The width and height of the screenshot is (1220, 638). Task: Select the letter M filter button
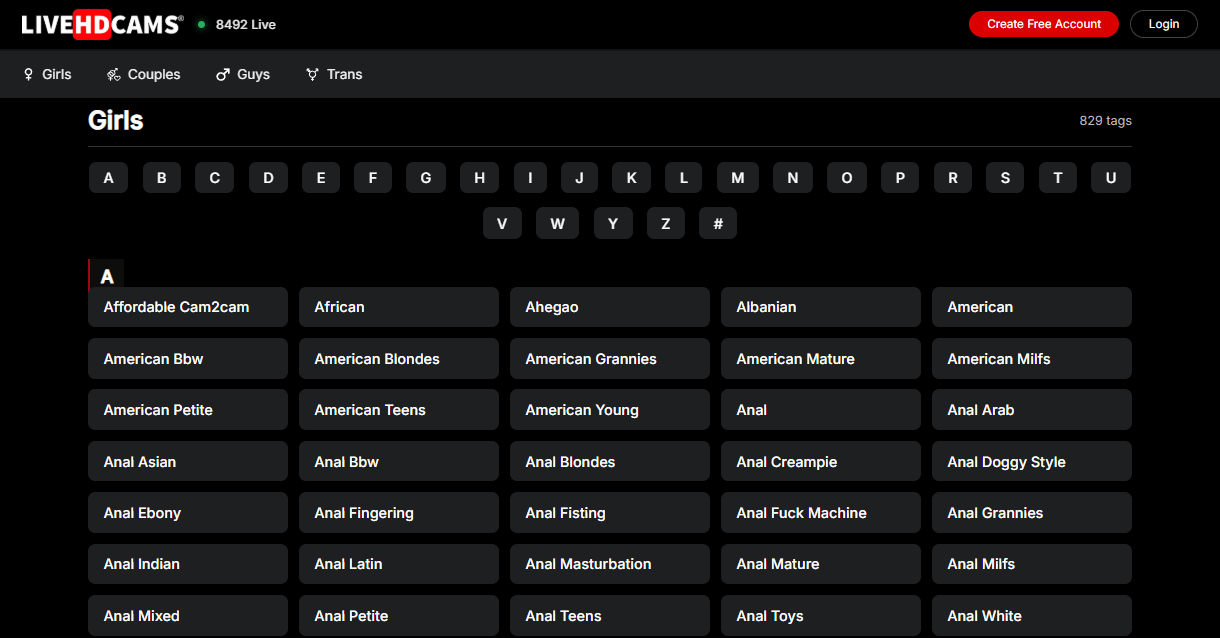pyautogui.click(x=737, y=178)
